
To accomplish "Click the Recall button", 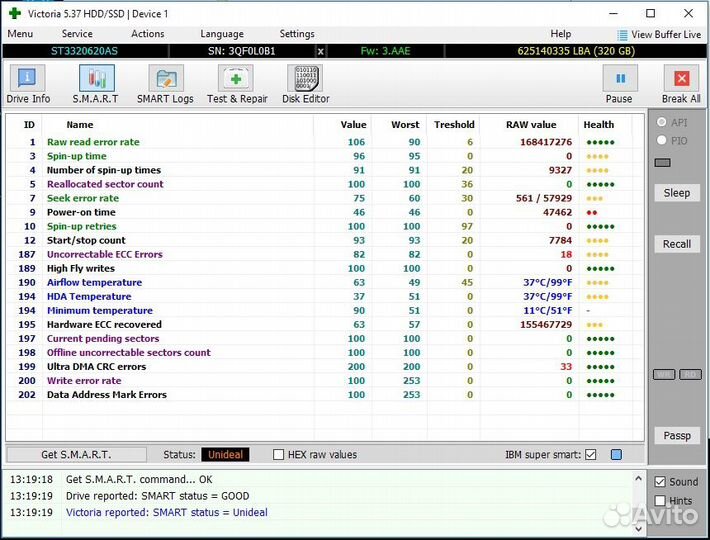I will pos(677,244).
